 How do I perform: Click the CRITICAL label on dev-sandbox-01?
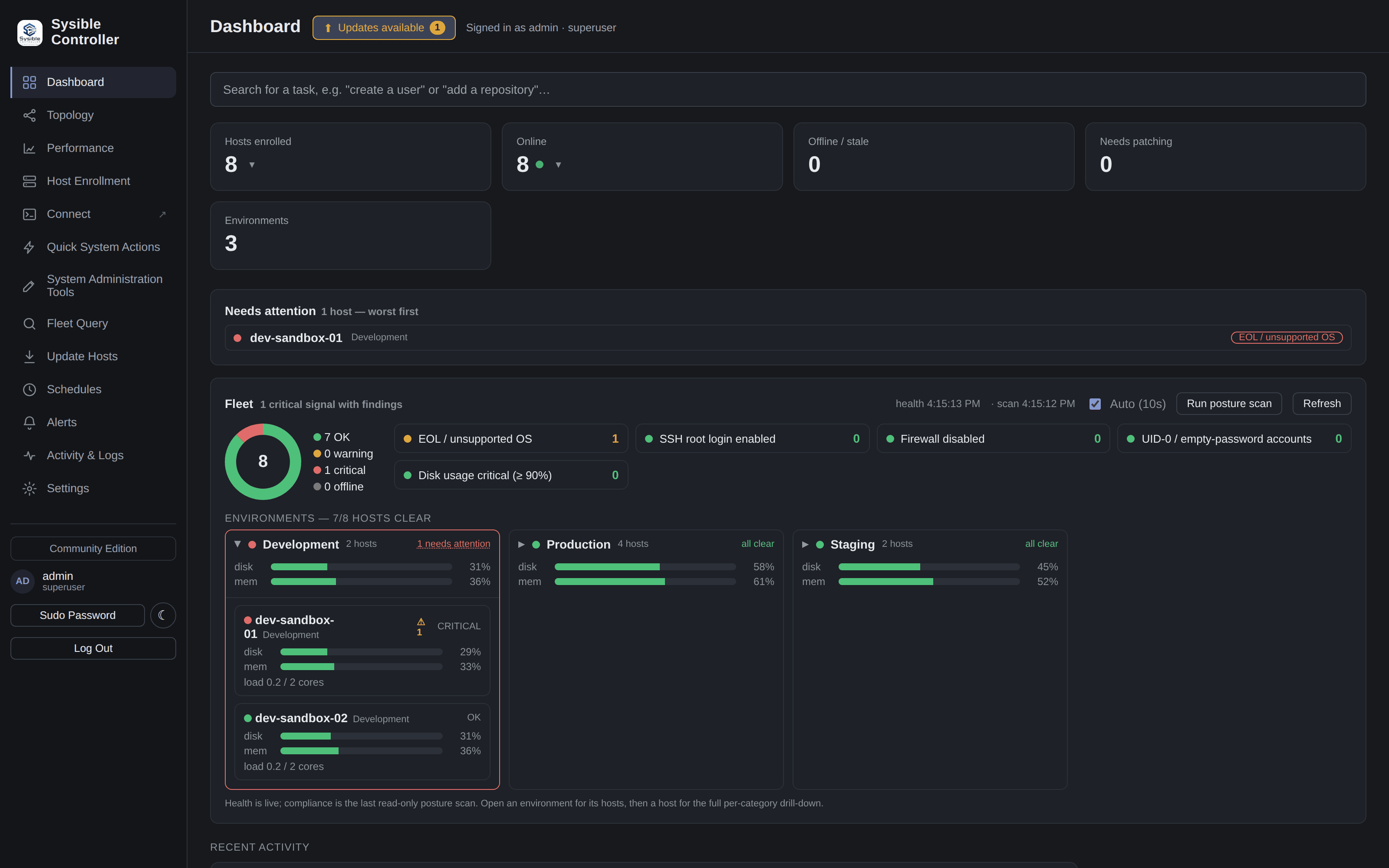[x=459, y=626]
